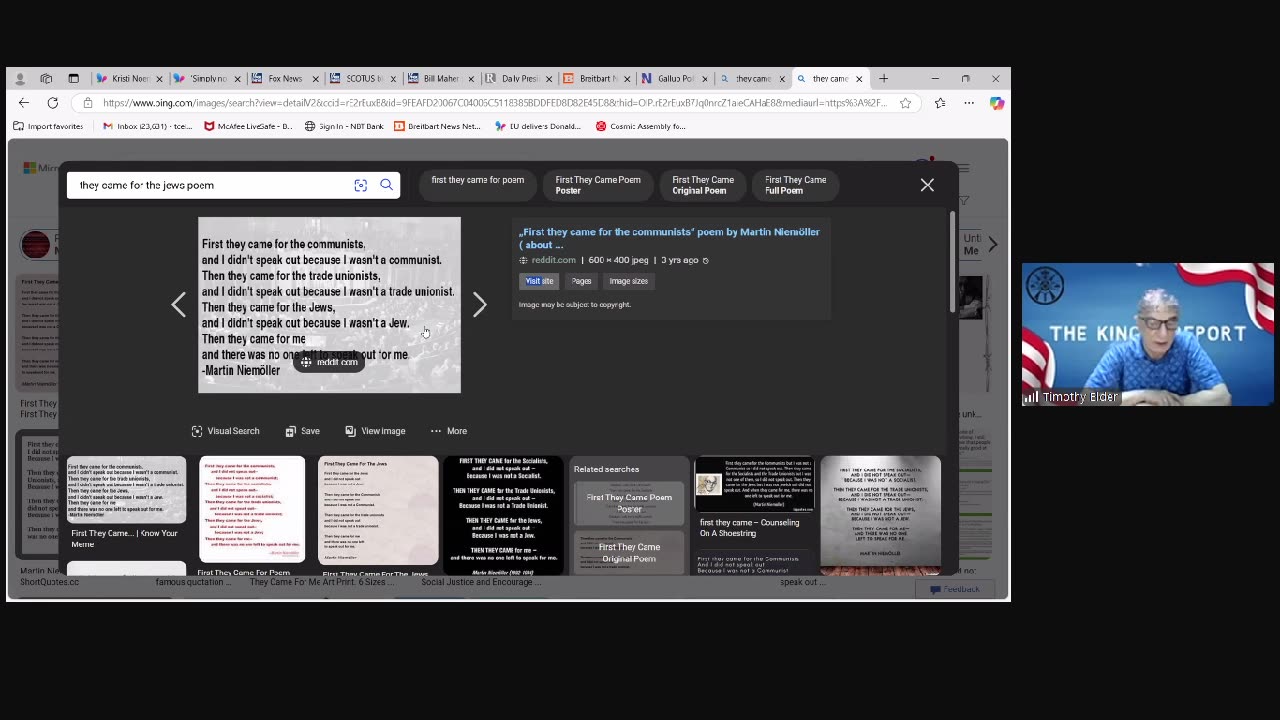This screenshot has height=720, width=1280.
Task: Open the Copilot sidebar icon
Action: (x=997, y=103)
